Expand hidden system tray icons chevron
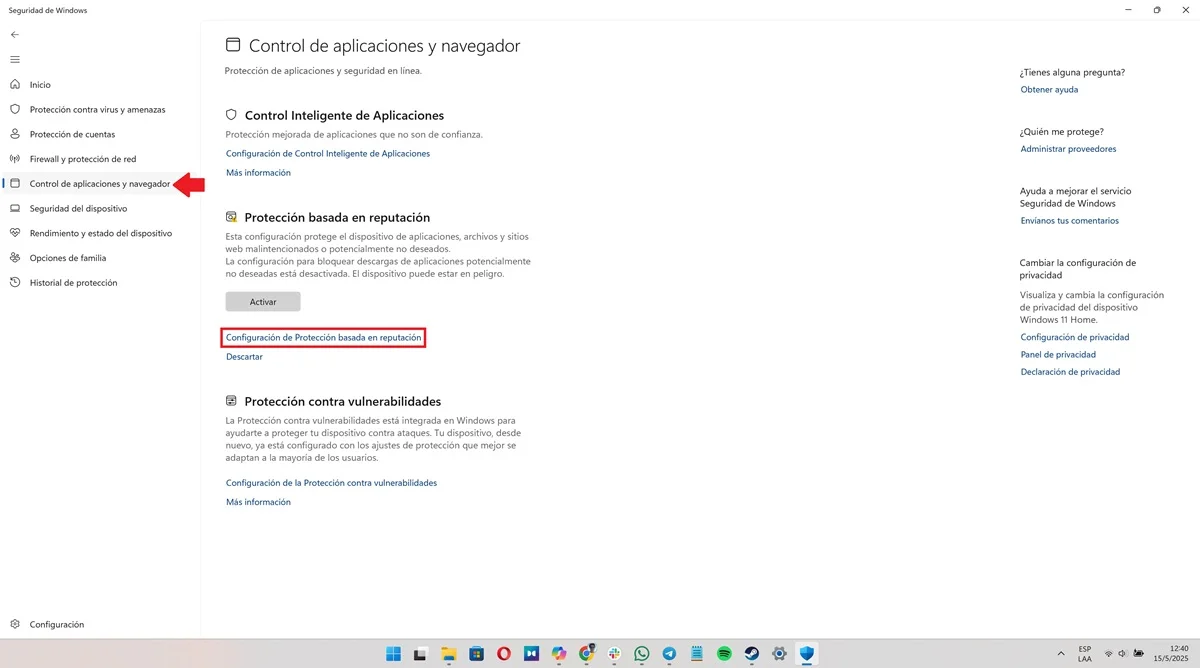The width and height of the screenshot is (1200, 668). [x=1061, y=654]
